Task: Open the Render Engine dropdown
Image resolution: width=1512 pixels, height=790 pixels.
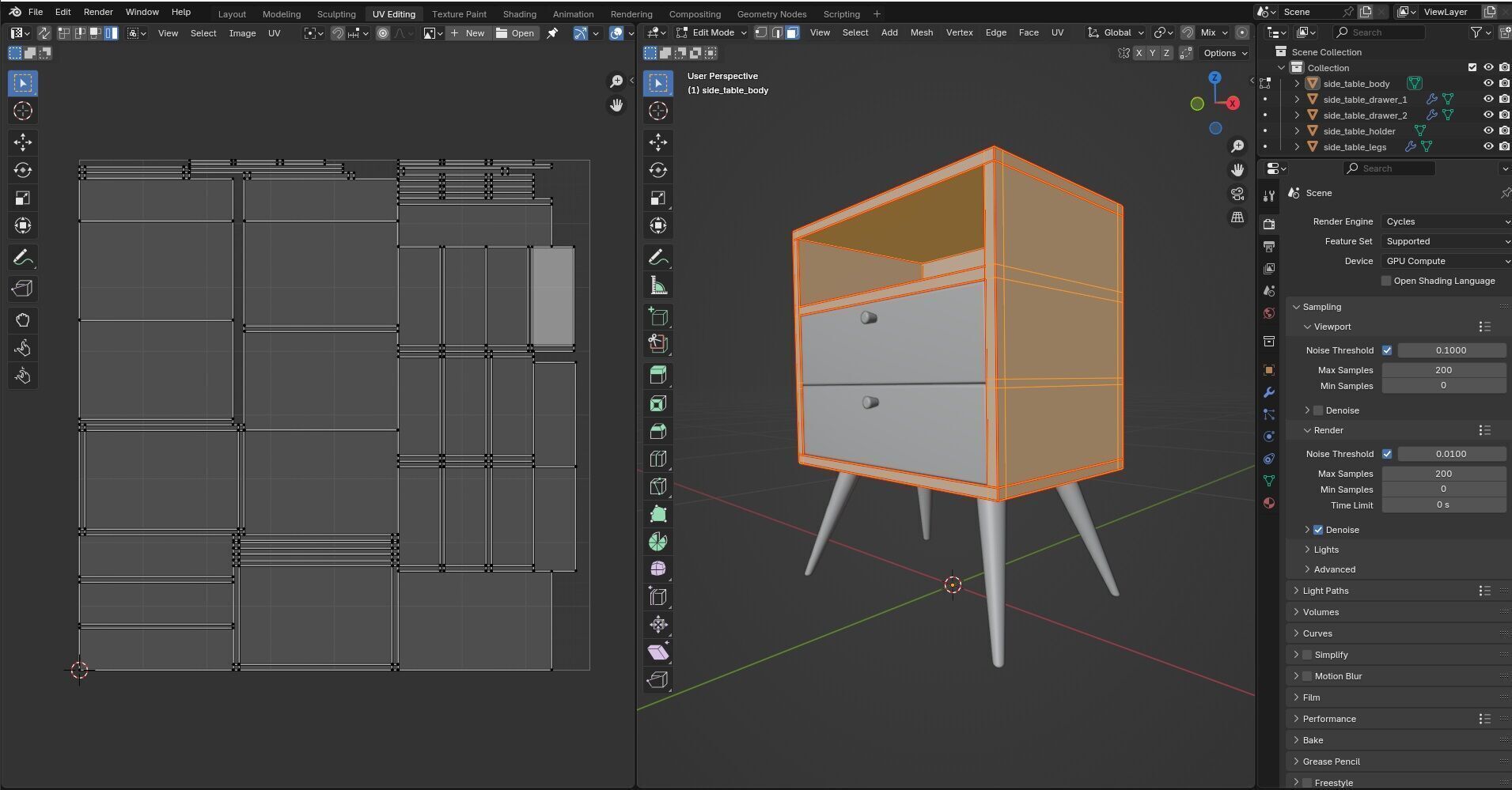Action: coord(1446,221)
